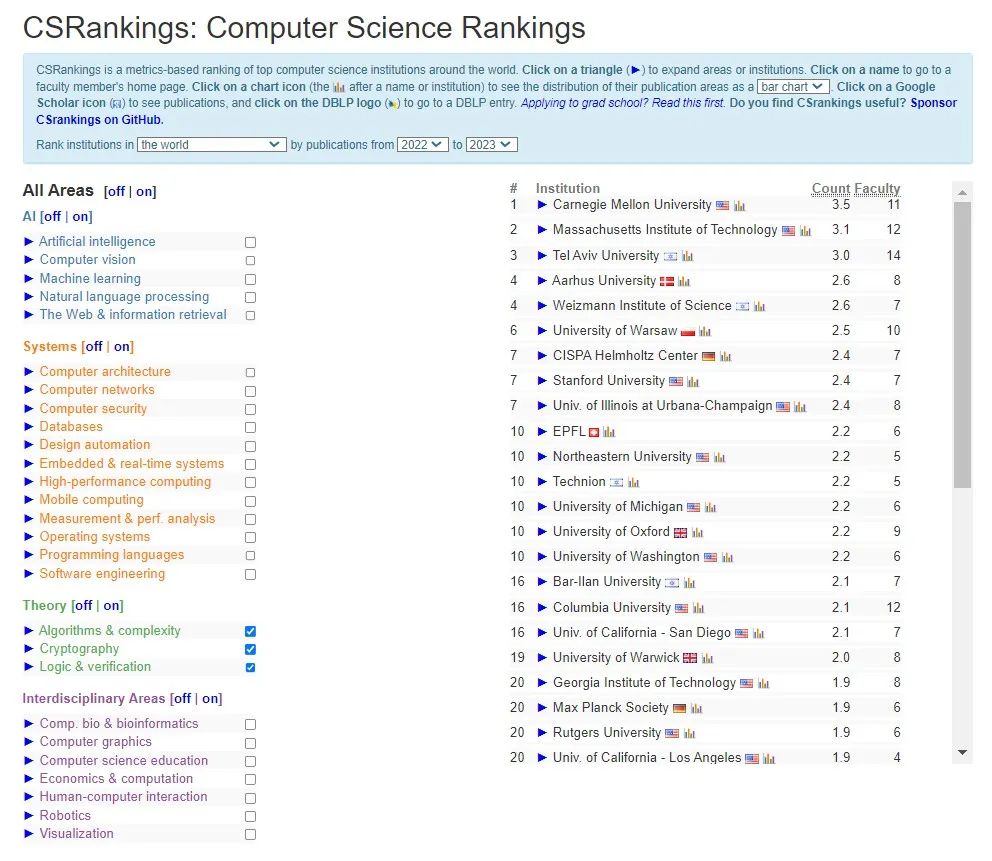Open the chart icon next to Stanford University
992x861 pixels.
click(693, 382)
